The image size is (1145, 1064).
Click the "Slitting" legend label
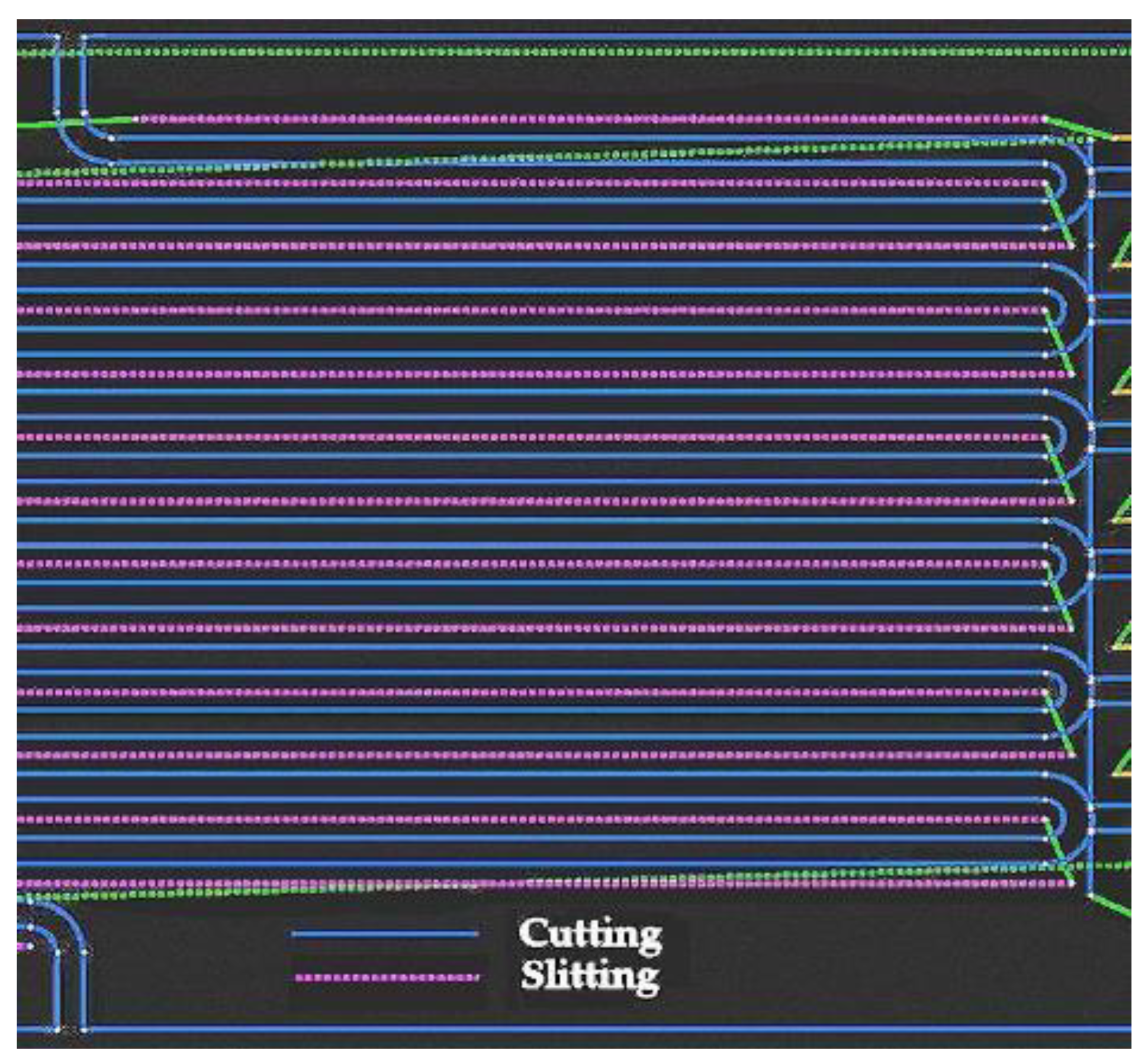click(590, 976)
